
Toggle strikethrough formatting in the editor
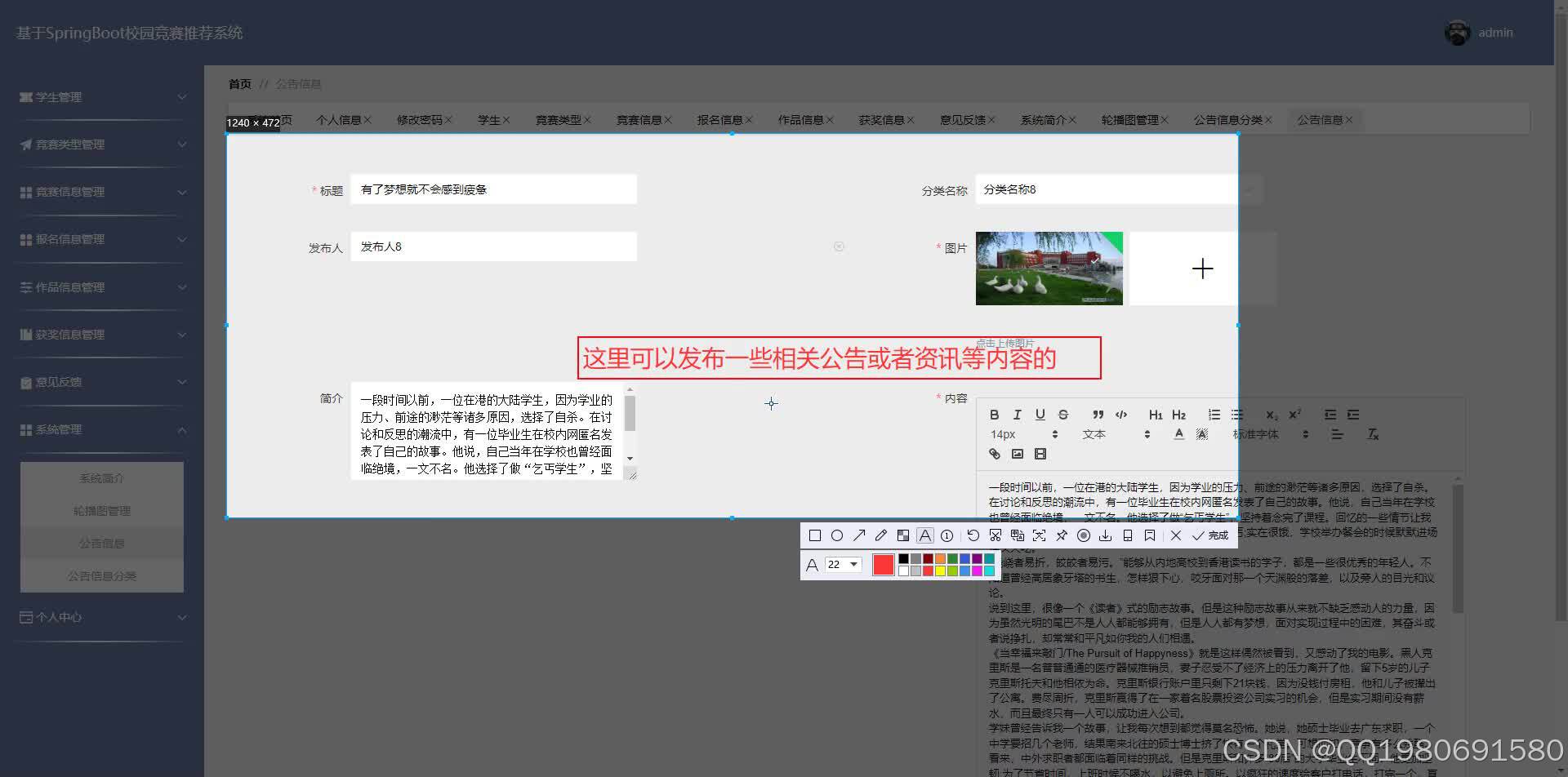[x=1062, y=415]
